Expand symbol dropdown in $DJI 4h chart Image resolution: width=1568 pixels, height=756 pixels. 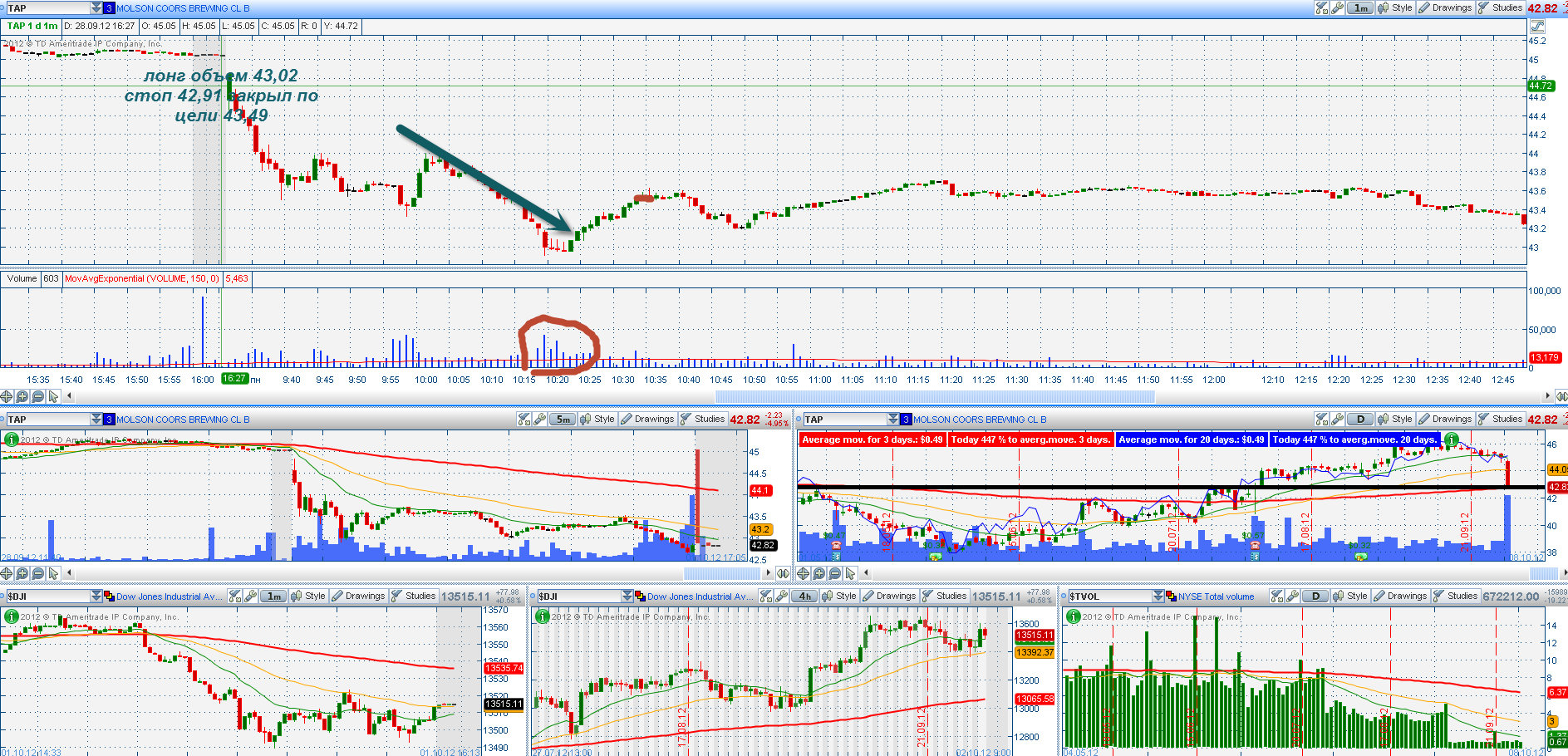tap(627, 596)
